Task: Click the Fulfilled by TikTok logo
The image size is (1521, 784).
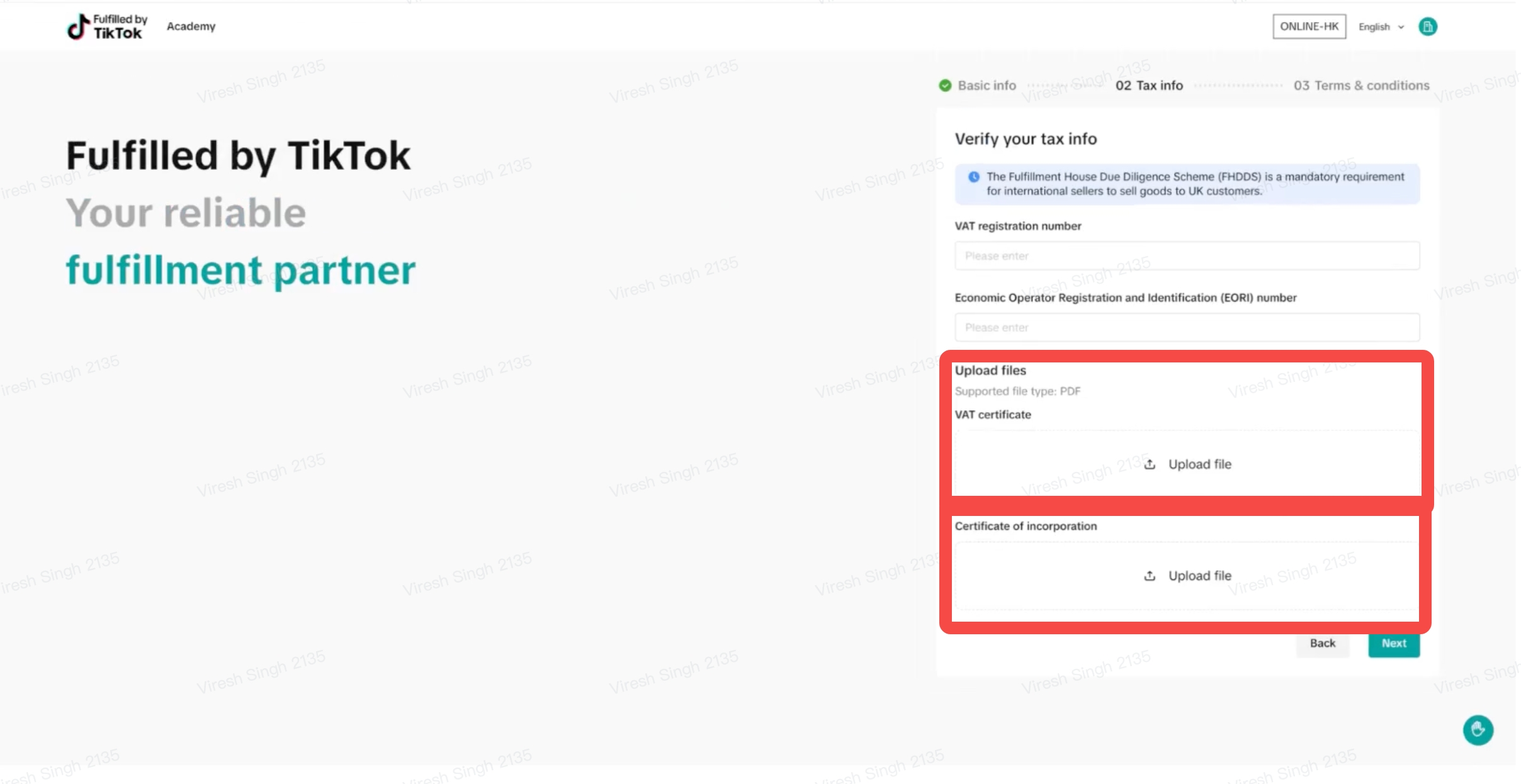Action: click(107, 26)
